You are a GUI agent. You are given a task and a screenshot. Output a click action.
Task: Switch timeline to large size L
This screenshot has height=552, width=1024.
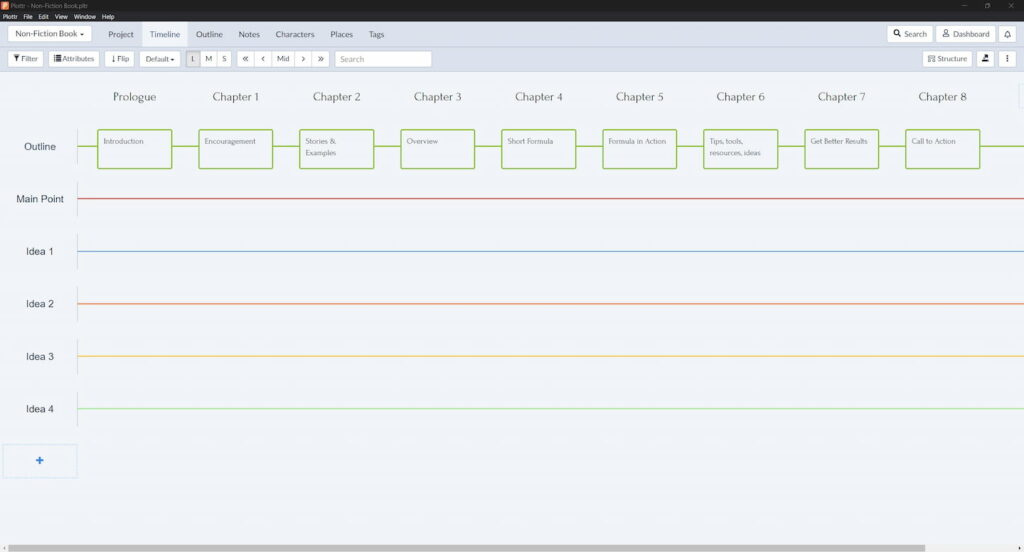pos(193,59)
